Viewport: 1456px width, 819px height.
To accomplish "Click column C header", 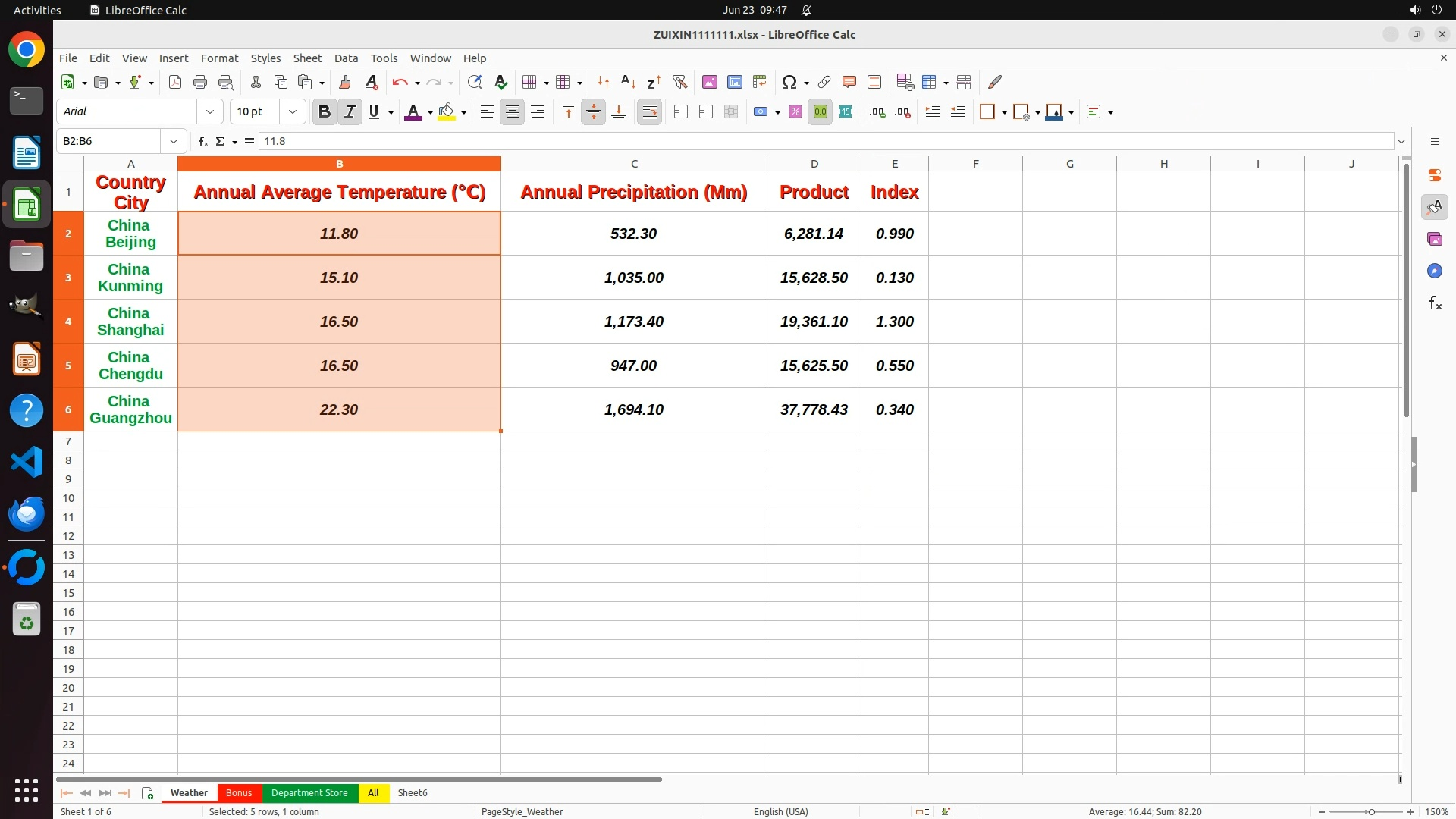I will tap(633, 164).
